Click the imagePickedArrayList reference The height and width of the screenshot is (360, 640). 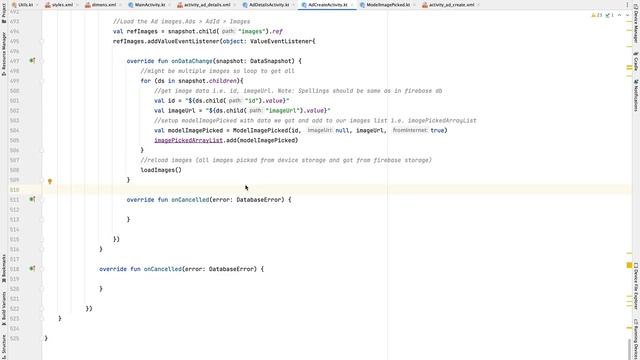click(188, 140)
